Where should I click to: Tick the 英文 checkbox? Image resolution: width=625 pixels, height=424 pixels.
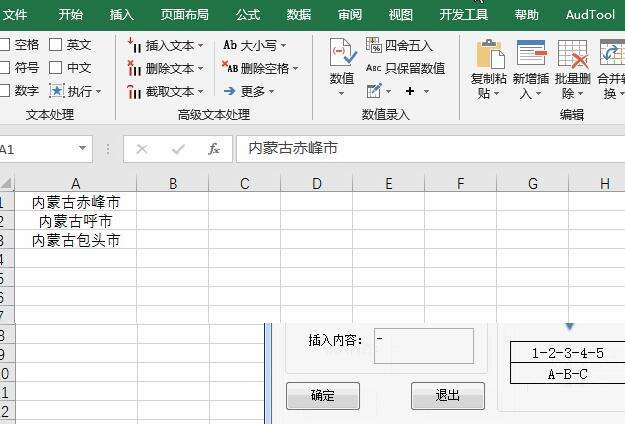click(x=55, y=44)
